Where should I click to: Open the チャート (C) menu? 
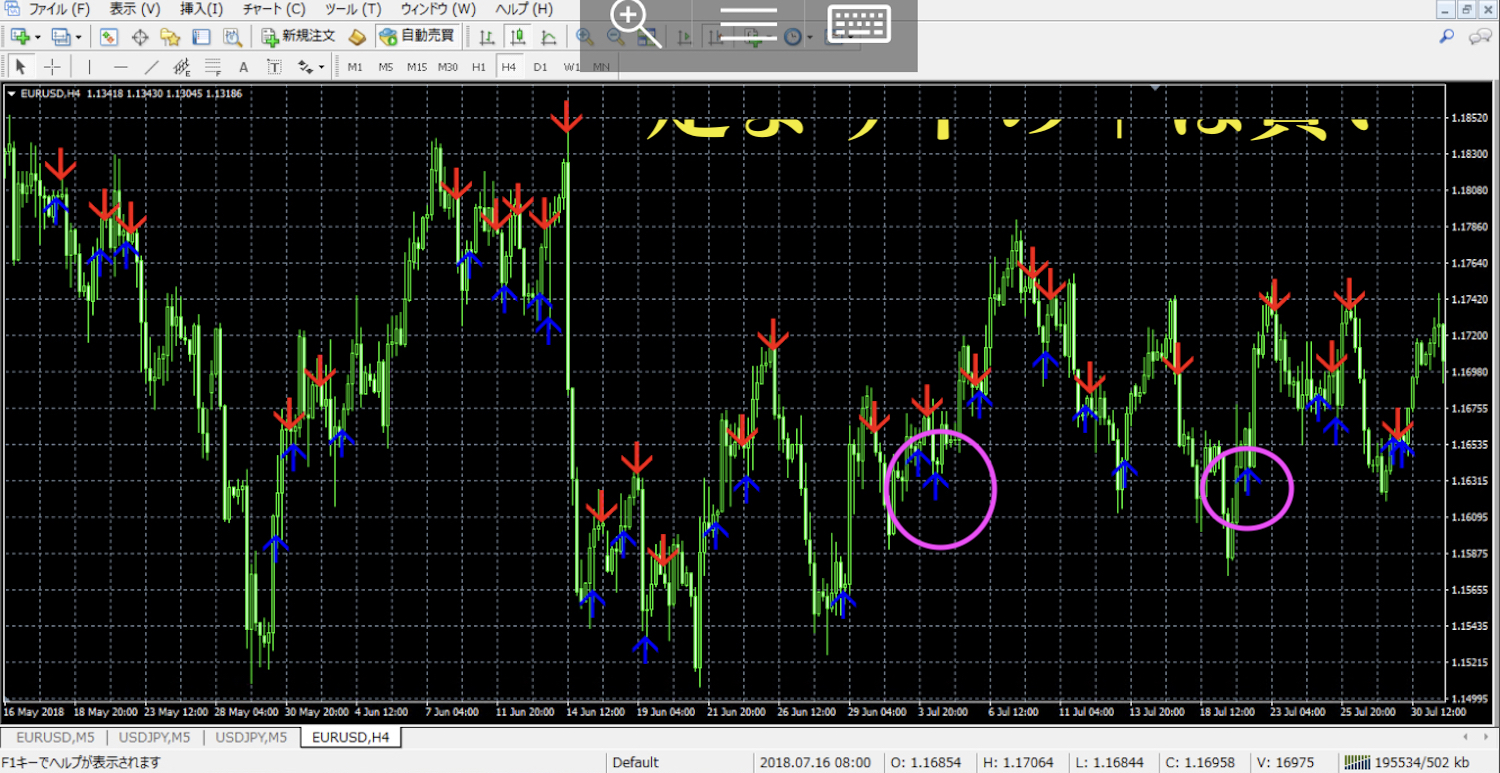click(x=274, y=9)
